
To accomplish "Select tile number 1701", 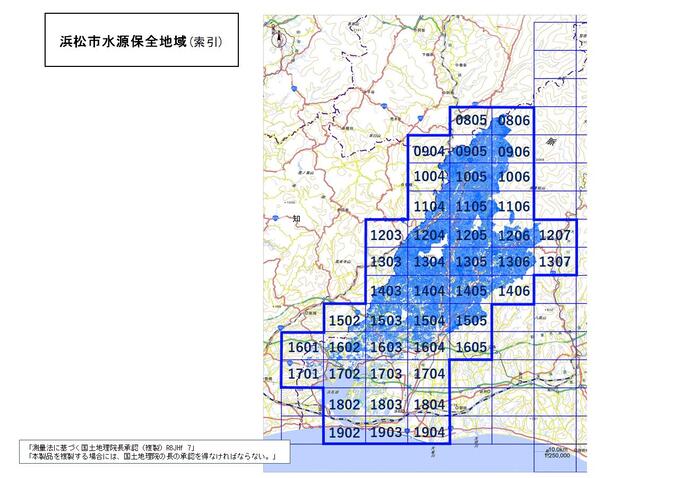I will [x=303, y=374].
